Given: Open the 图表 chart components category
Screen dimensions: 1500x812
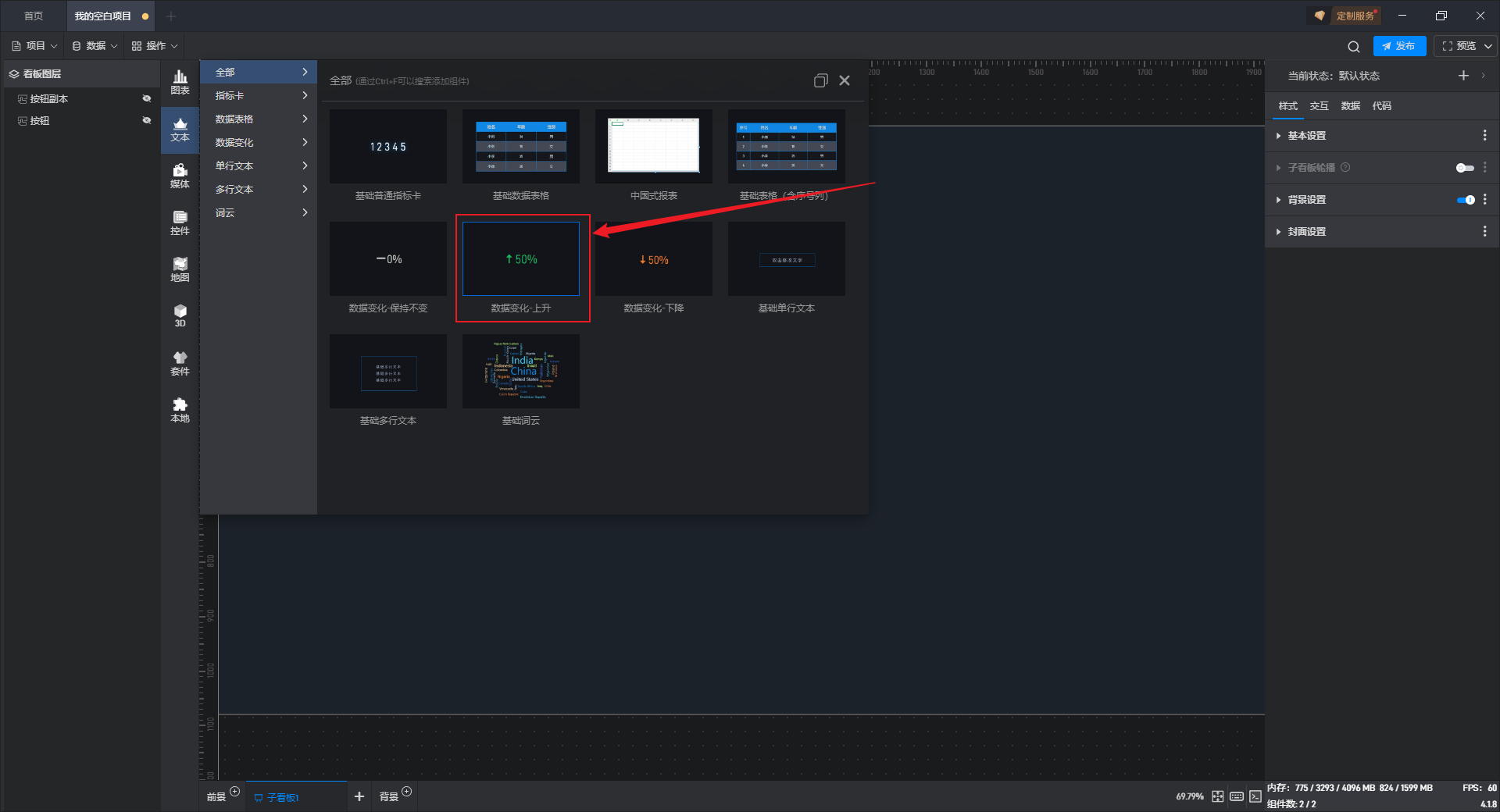Looking at the screenshot, I should pos(180,81).
